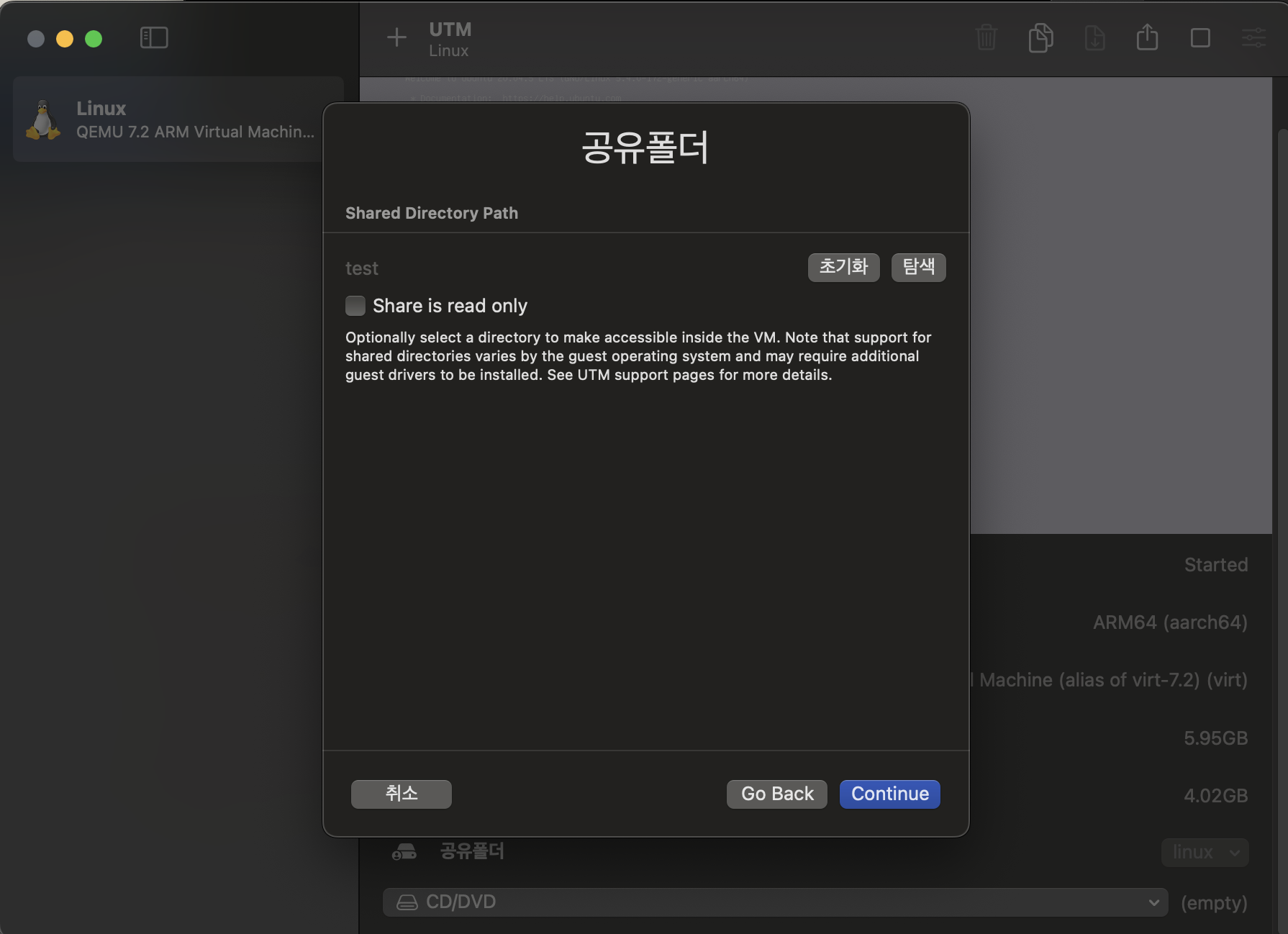The width and height of the screenshot is (1288, 934).
Task: Click the share icon in toolbar
Action: (x=1147, y=37)
